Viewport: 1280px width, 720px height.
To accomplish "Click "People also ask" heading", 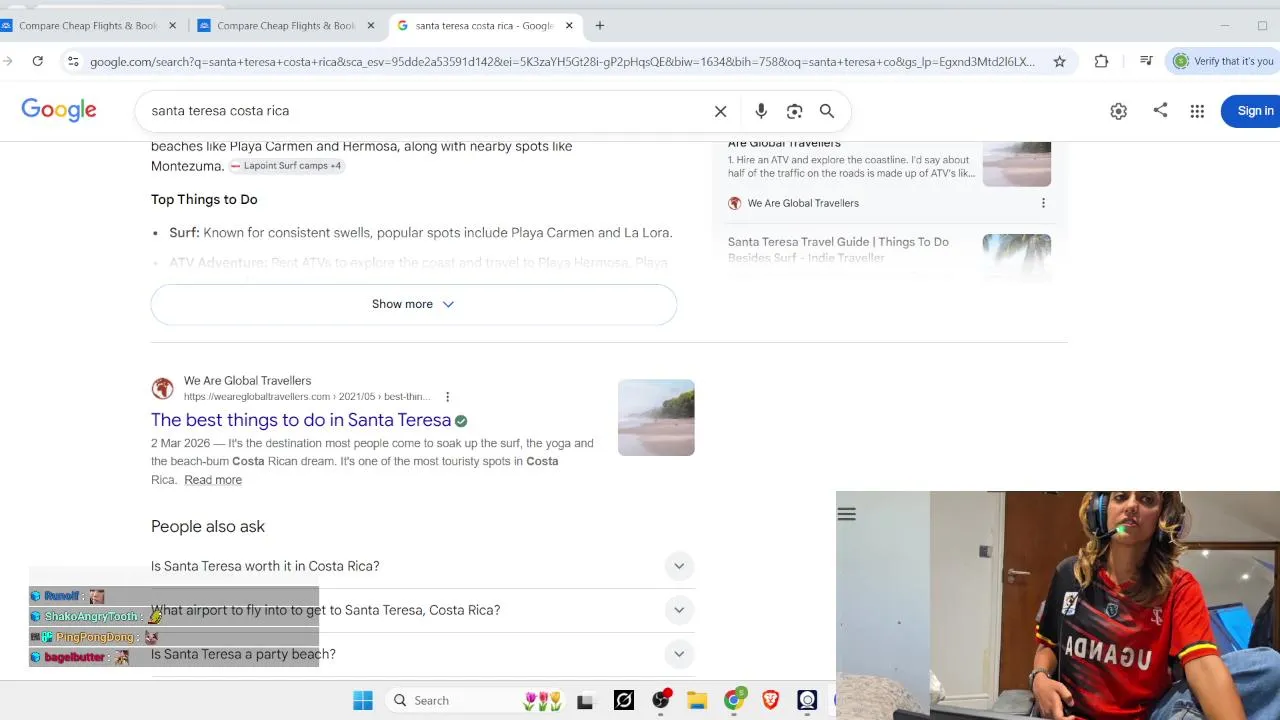I will point(208,526).
